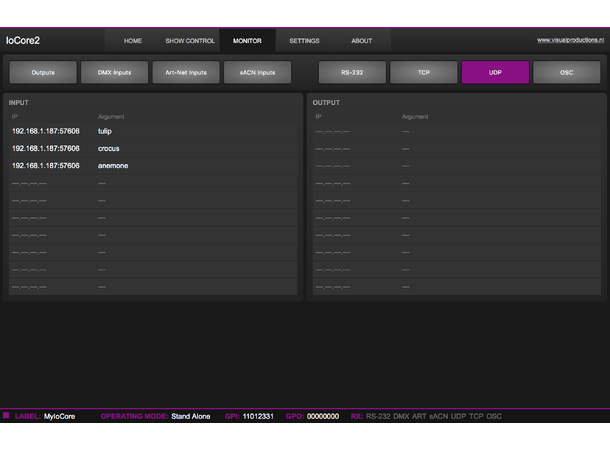Viewport: 610px width, 450px height.
Task: View the Art-Net Inputs monitor
Action: pyautogui.click(x=186, y=73)
